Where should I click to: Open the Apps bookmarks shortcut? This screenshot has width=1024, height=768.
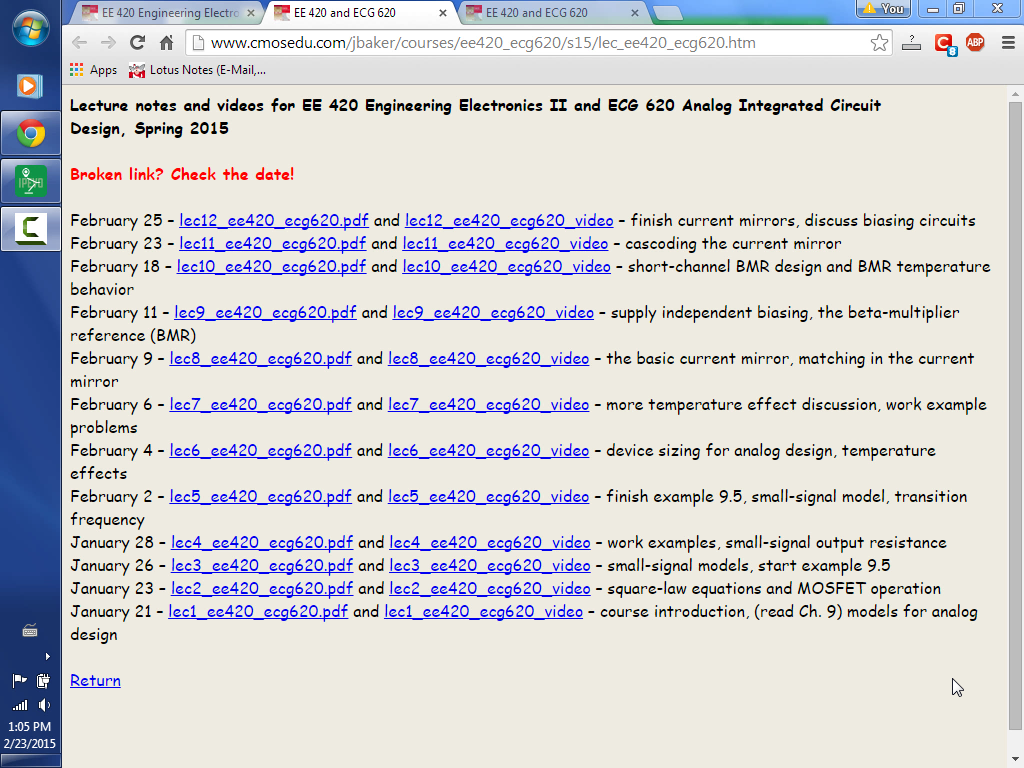pyautogui.click(x=93, y=70)
